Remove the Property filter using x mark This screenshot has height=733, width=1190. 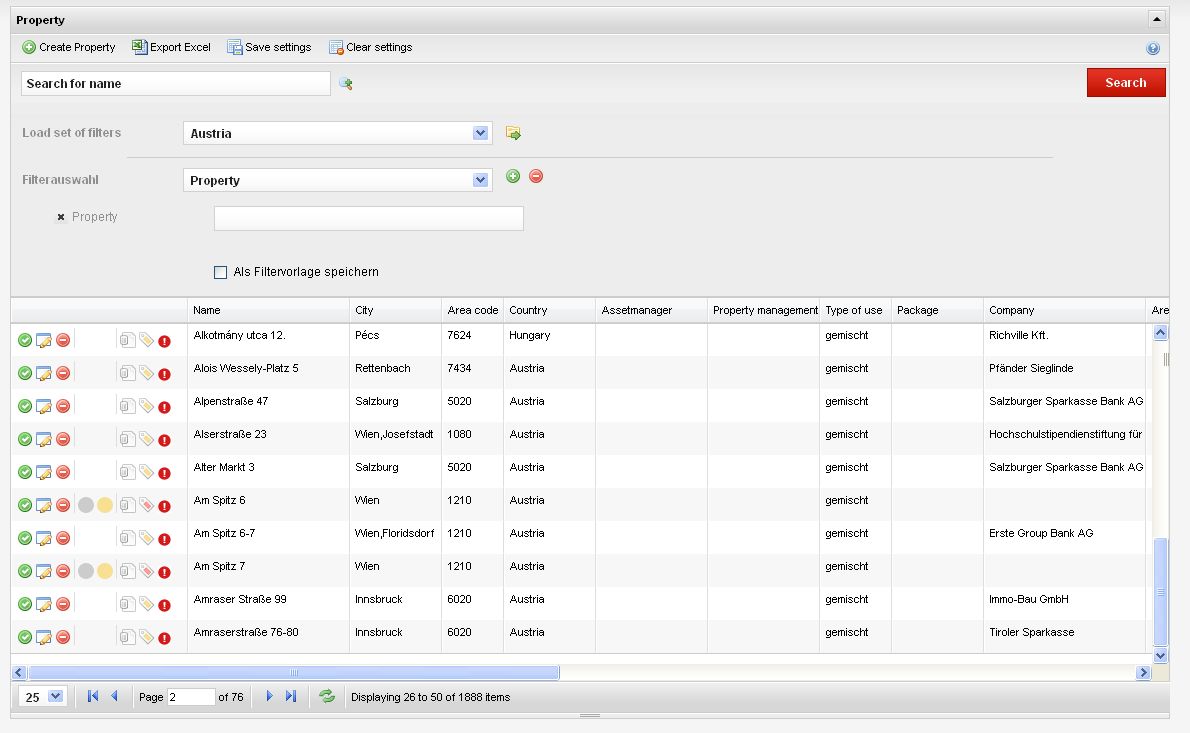coord(61,217)
